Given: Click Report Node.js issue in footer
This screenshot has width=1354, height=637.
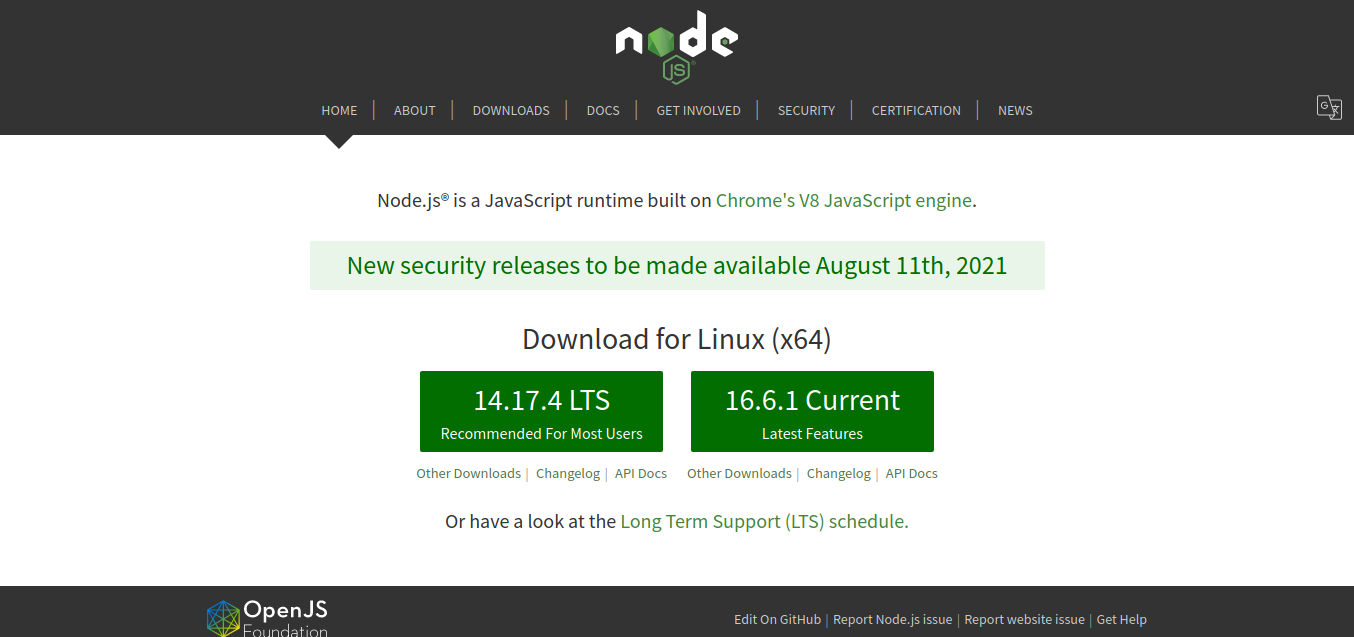Looking at the screenshot, I should coord(892,619).
